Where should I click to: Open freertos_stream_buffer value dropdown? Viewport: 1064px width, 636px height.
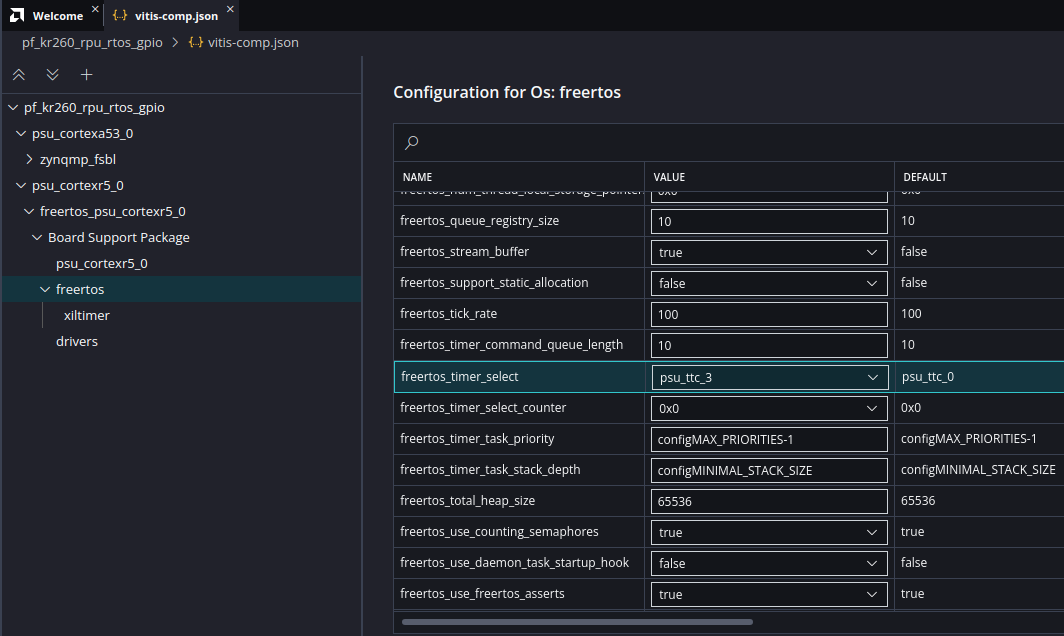point(769,252)
